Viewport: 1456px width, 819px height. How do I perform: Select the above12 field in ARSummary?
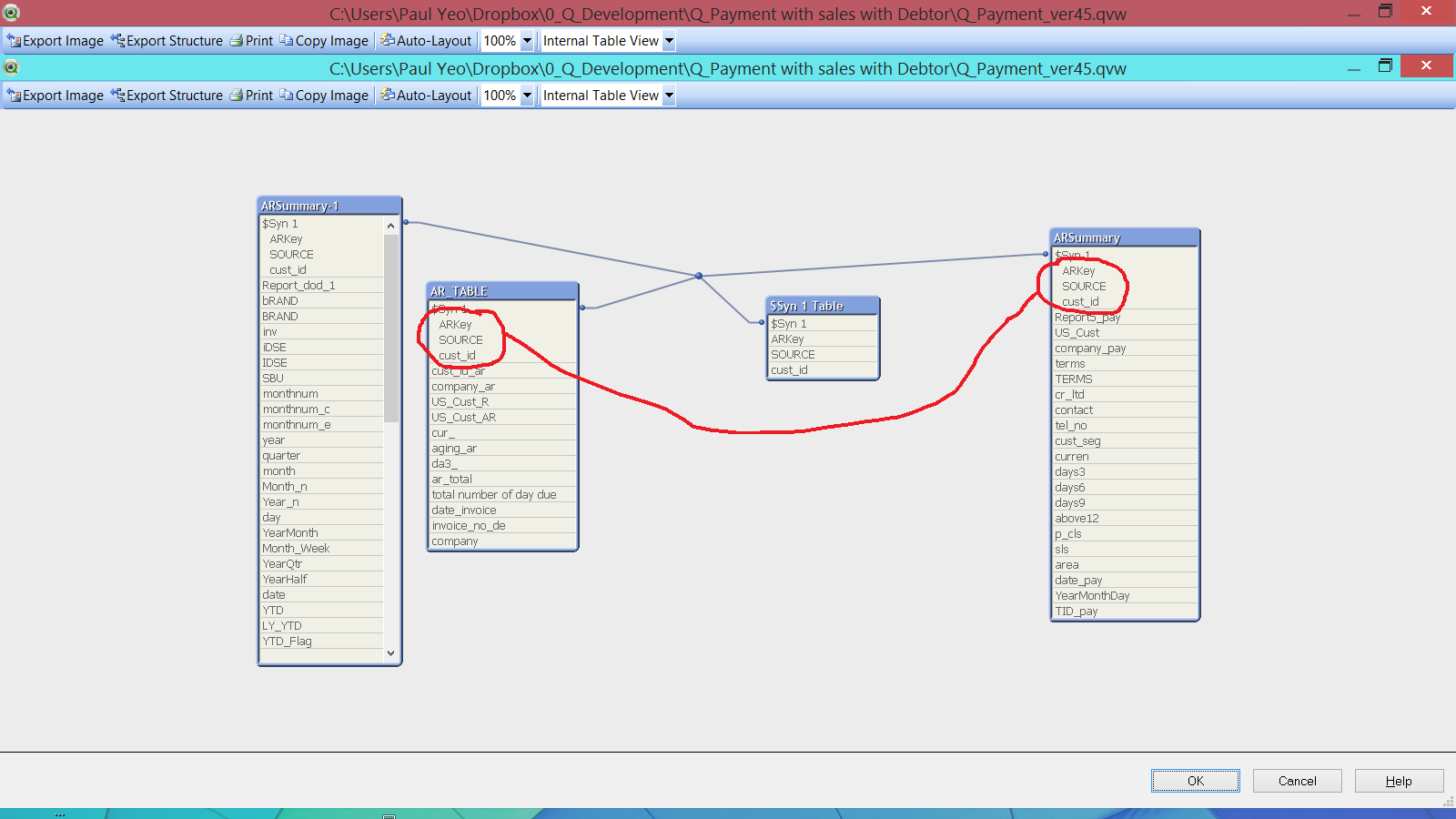click(x=1125, y=518)
